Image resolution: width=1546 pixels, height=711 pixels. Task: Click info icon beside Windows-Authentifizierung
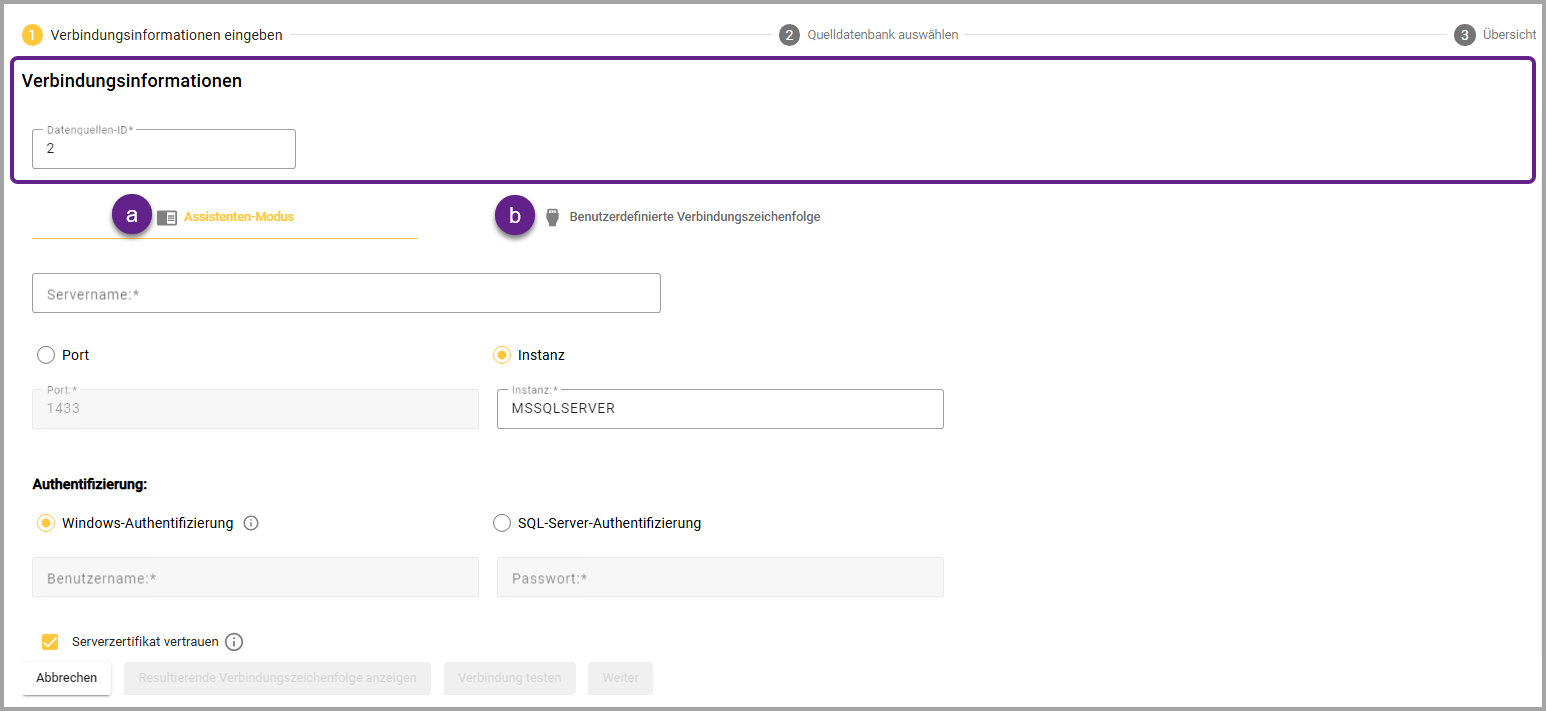[251, 523]
